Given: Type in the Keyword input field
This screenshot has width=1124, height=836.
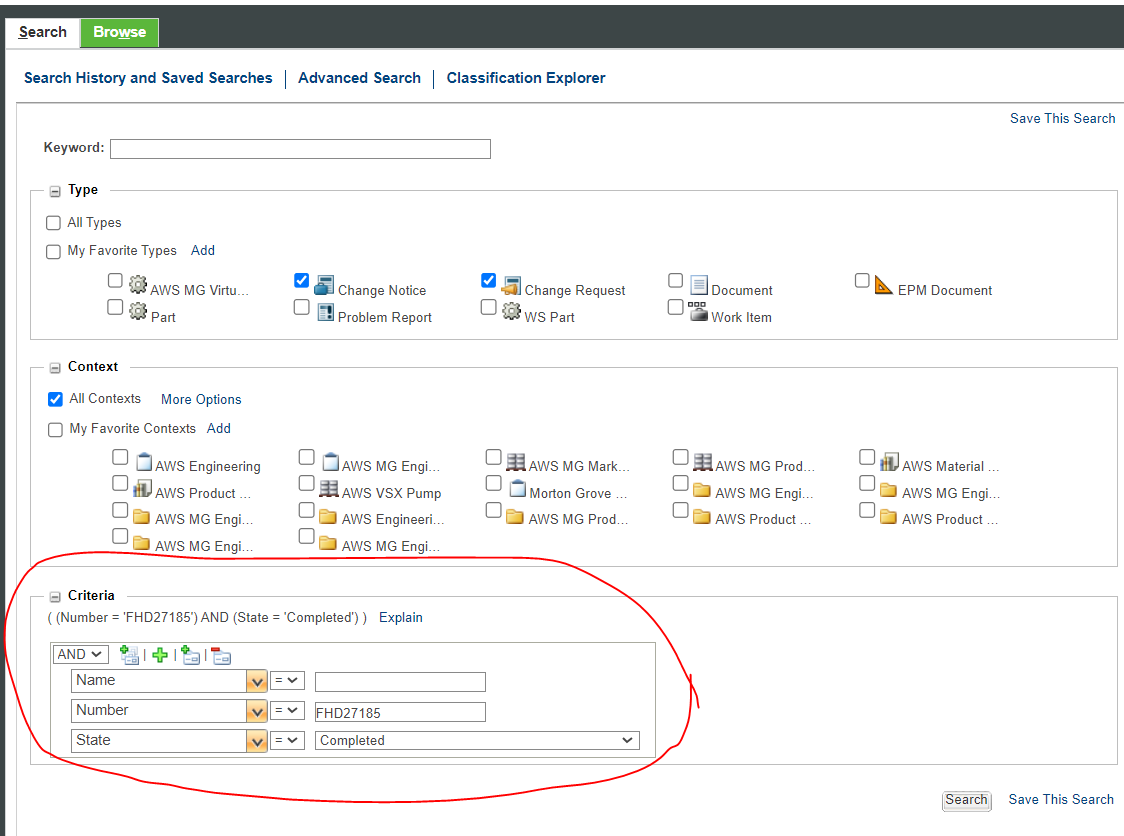Looking at the screenshot, I should coord(299,148).
